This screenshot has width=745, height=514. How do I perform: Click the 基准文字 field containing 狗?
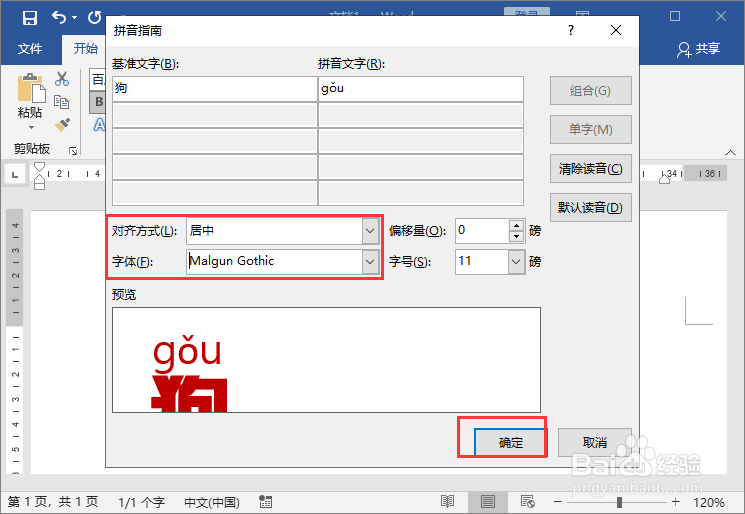click(x=215, y=89)
